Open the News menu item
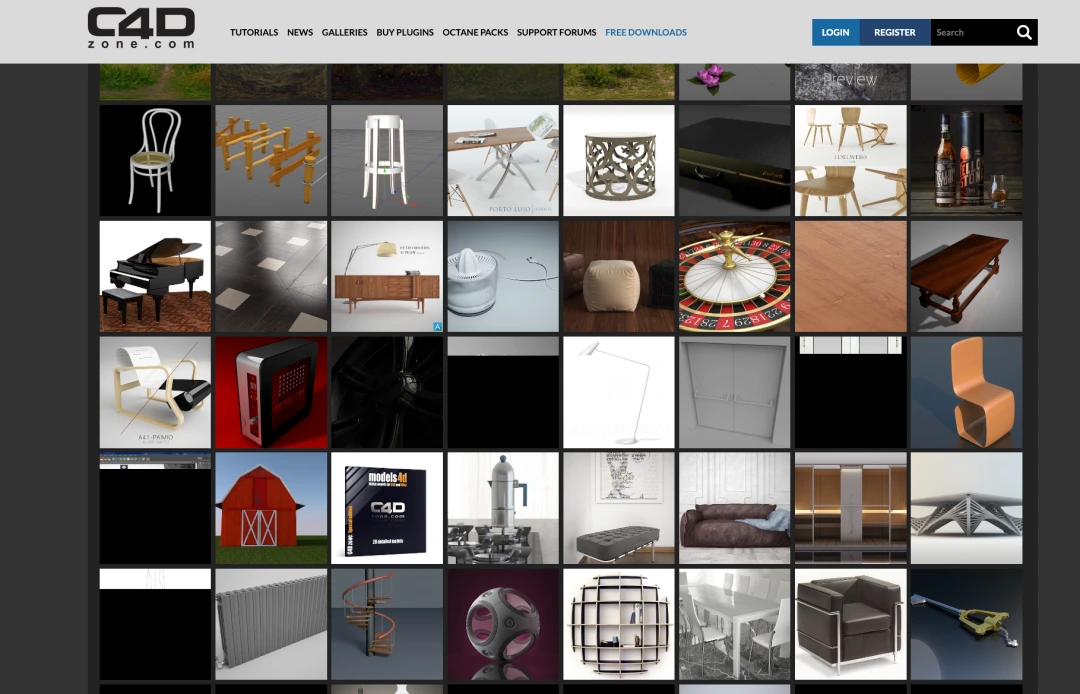Viewport: 1080px width, 694px height. [300, 32]
